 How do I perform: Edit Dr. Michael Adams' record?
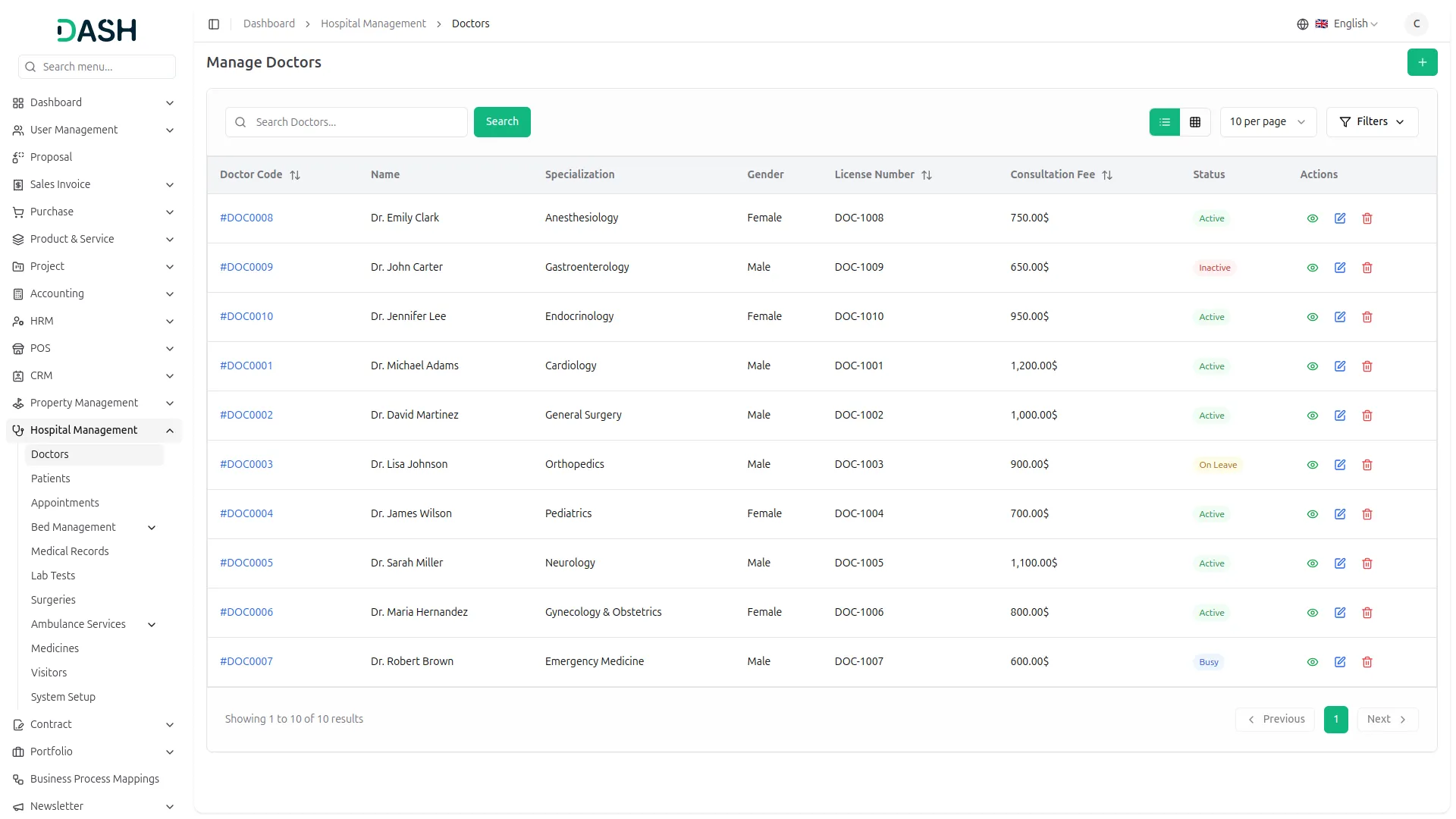pos(1339,366)
